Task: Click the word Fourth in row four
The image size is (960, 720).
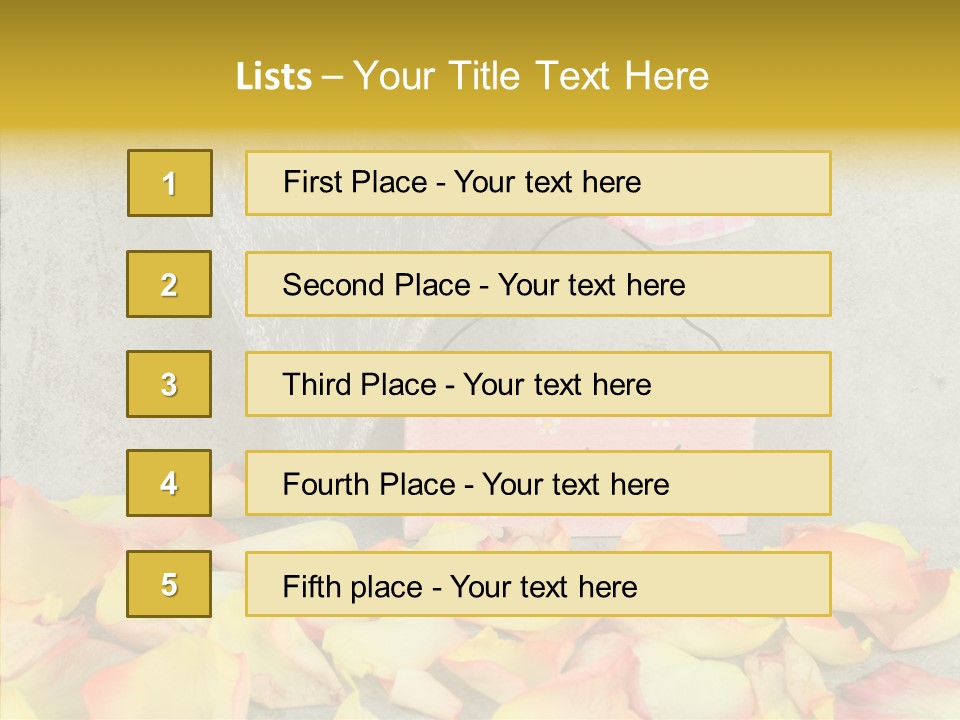Action: tap(327, 485)
